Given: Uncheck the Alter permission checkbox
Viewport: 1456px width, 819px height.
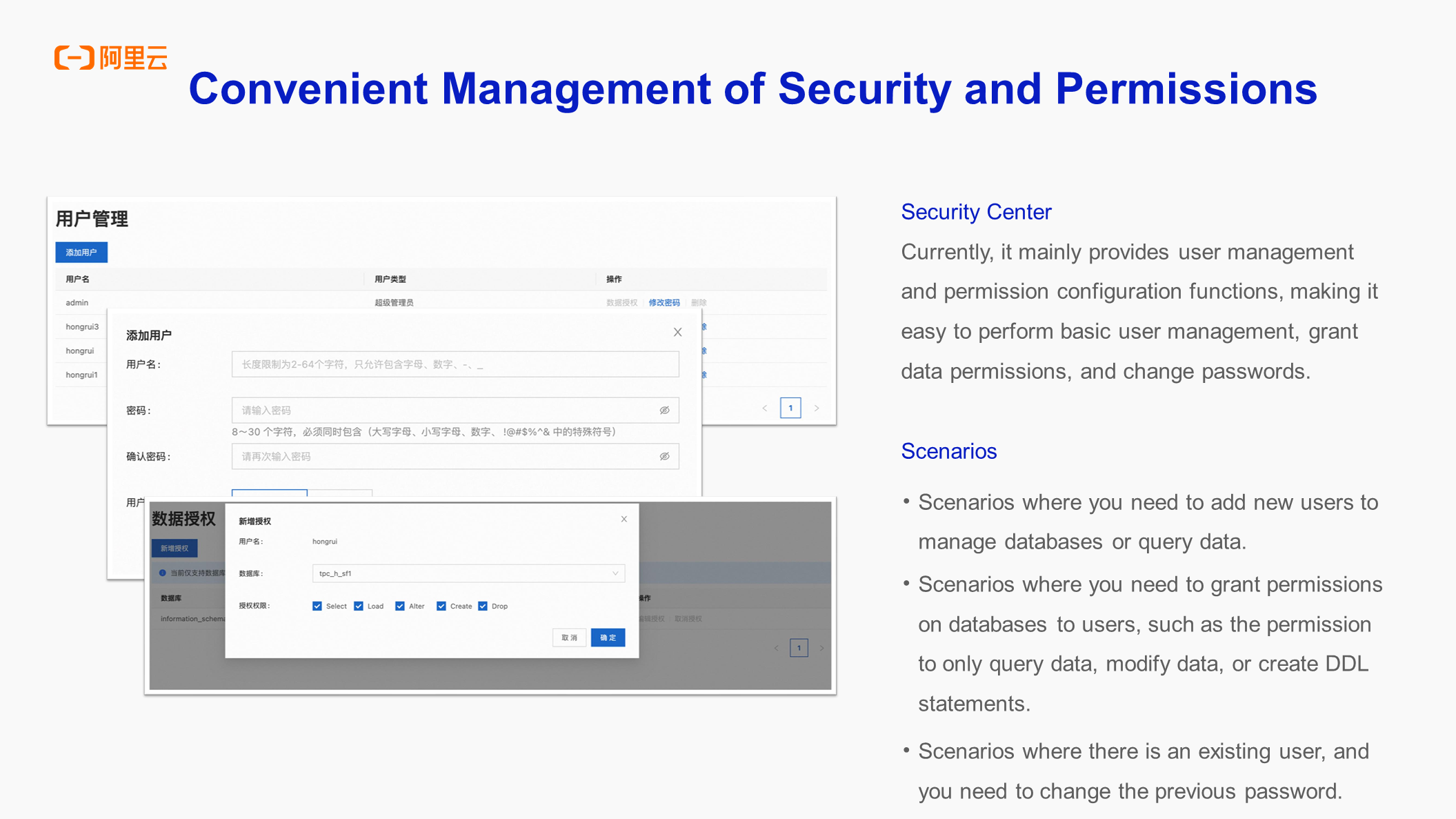Looking at the screenshot, I should (400, 606).
